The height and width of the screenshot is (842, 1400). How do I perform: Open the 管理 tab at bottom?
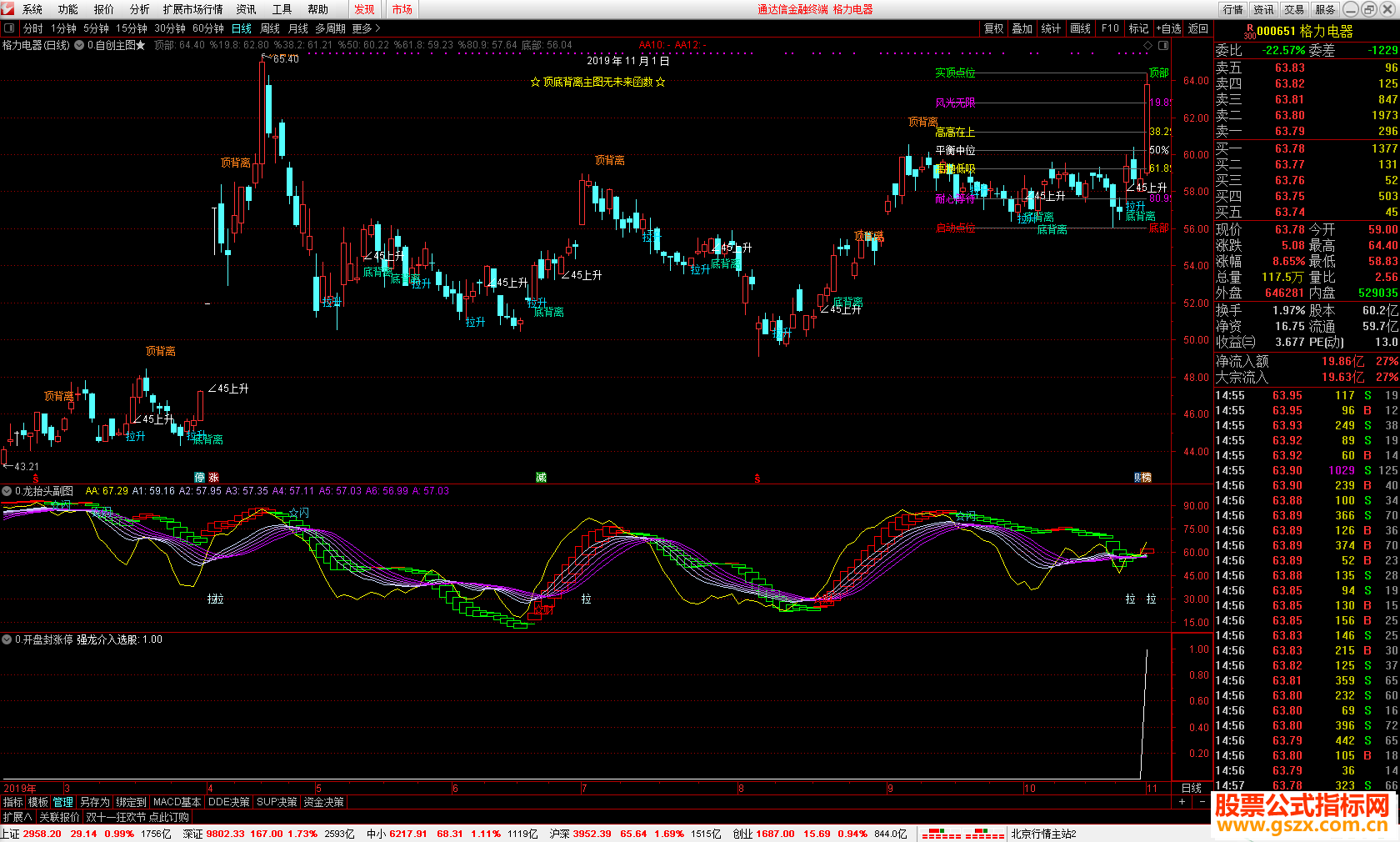click(x=63, y=802)
